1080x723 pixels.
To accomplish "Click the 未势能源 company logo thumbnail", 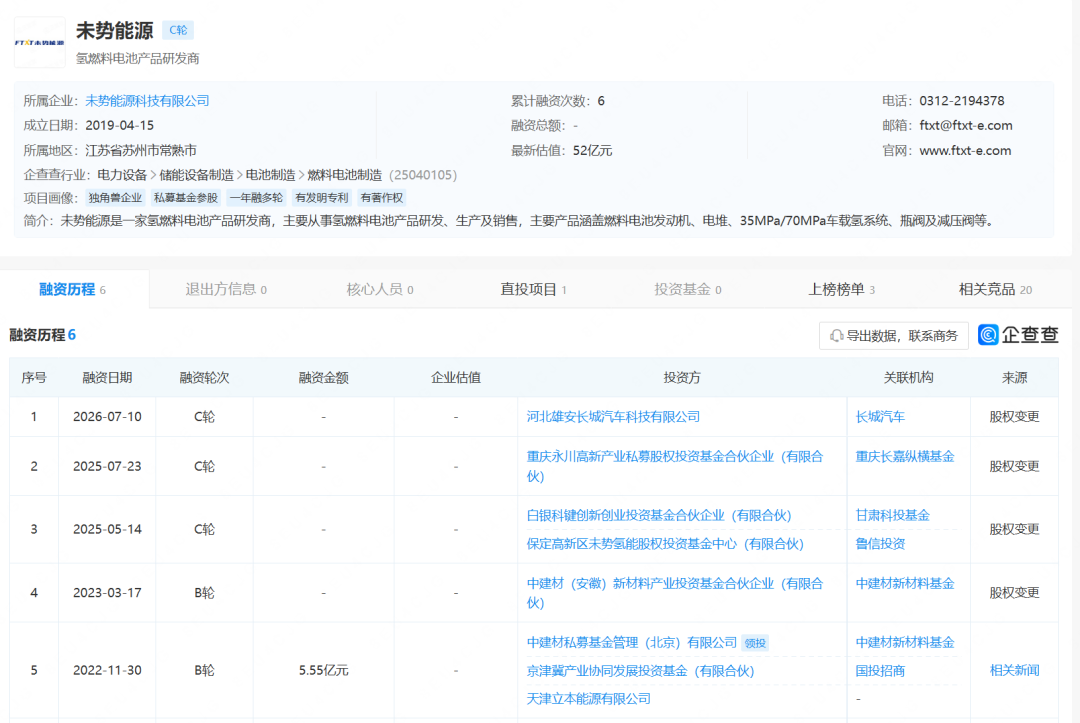I will [x=39, y=42].
